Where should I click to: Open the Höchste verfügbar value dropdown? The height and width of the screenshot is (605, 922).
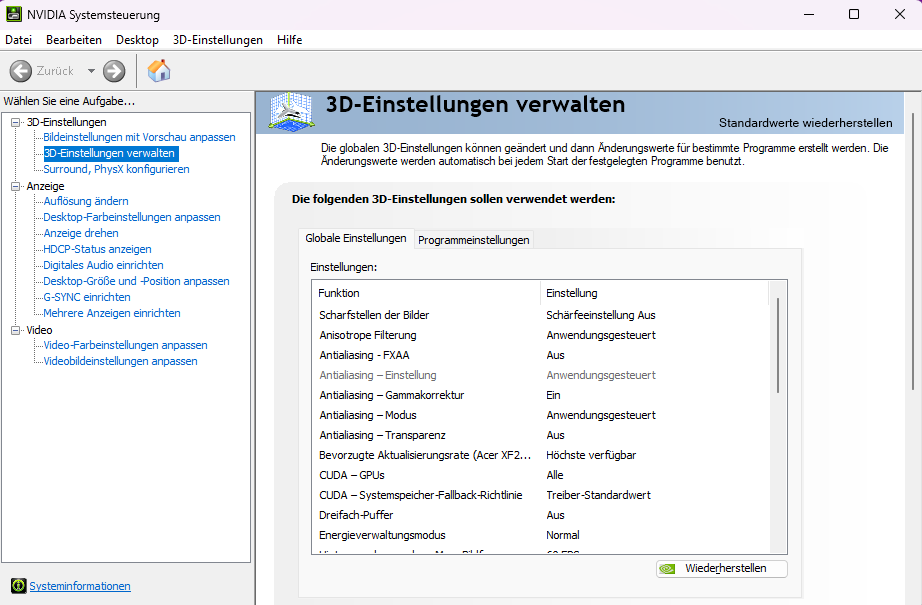click(x=591, y=455)
